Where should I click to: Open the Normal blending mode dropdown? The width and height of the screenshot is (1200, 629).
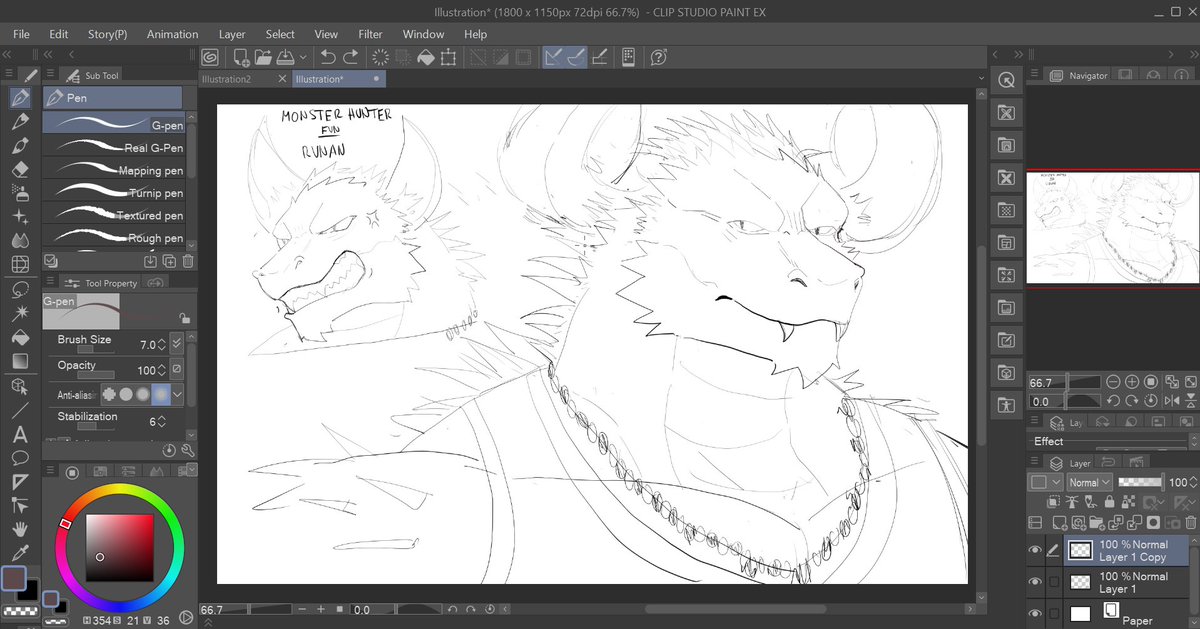(1089, 482)
